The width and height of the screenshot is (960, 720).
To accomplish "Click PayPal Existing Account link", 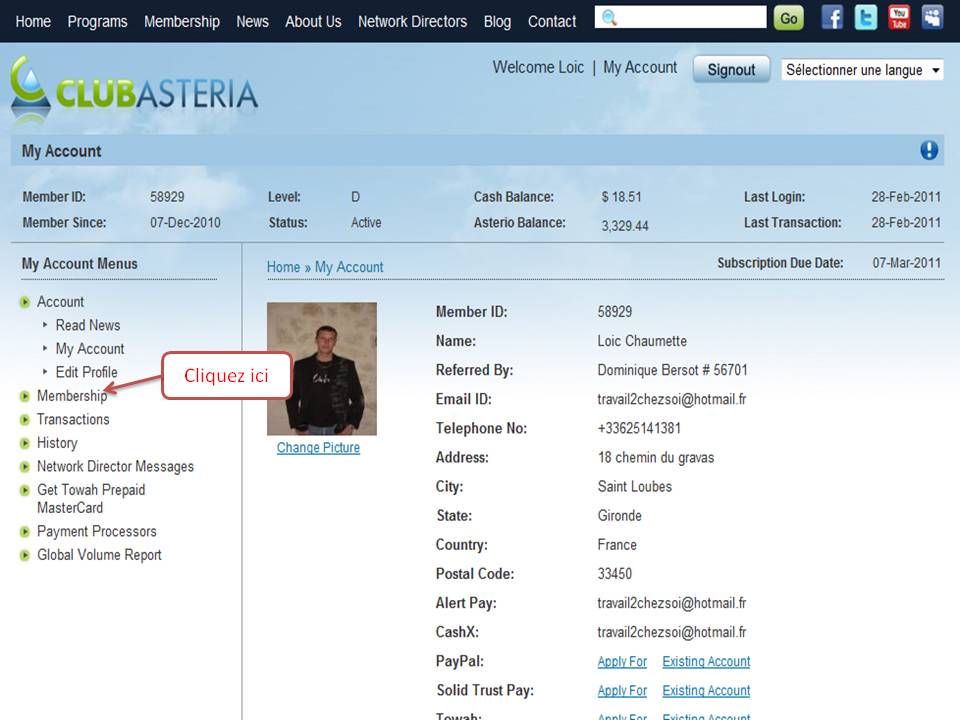I will 706,661.
